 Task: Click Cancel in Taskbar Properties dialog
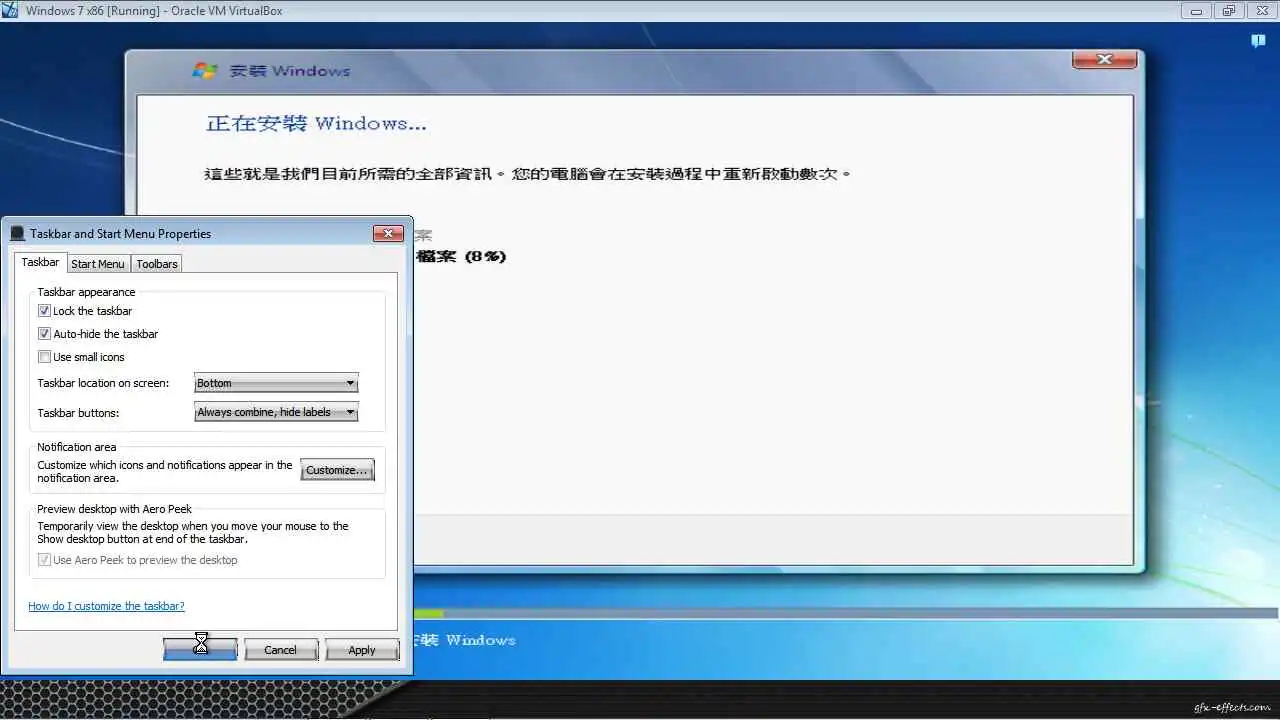tap(280, 650)
